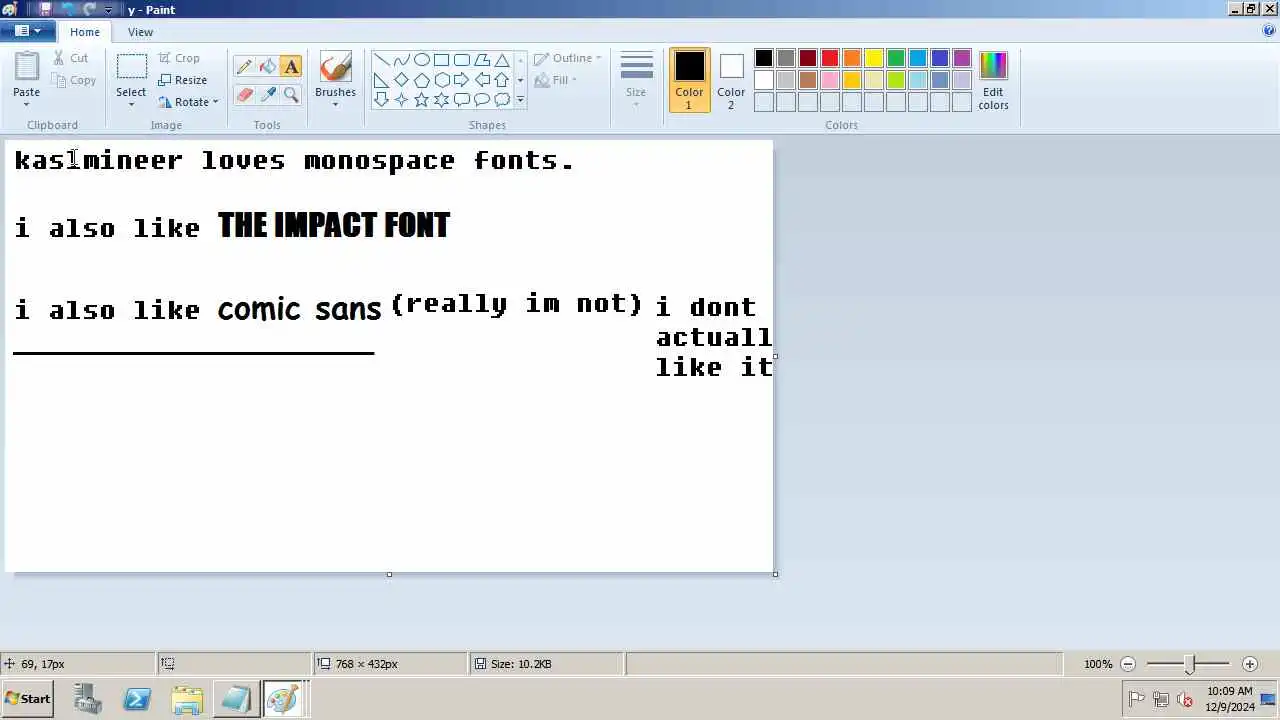Choose the Five-point star shape
Screen dimensions: 1280x720
[421, 100]
